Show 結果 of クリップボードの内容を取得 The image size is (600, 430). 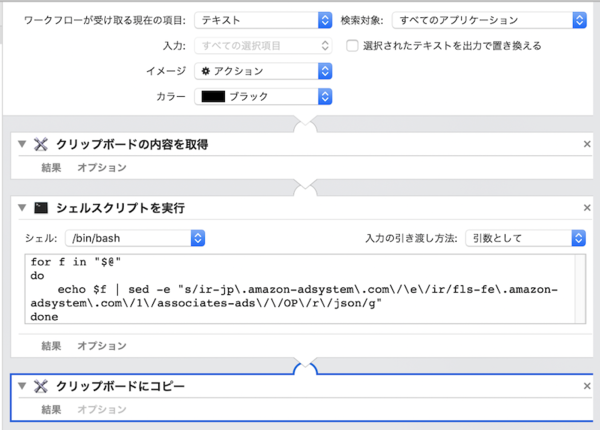coord(53,168)
